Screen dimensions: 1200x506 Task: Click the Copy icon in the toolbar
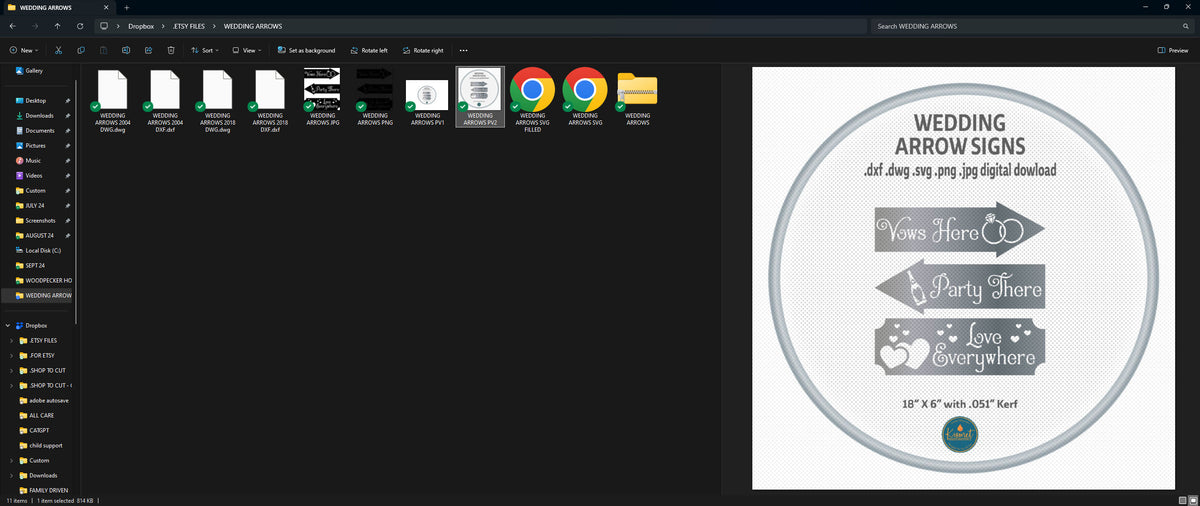(81, 50)
